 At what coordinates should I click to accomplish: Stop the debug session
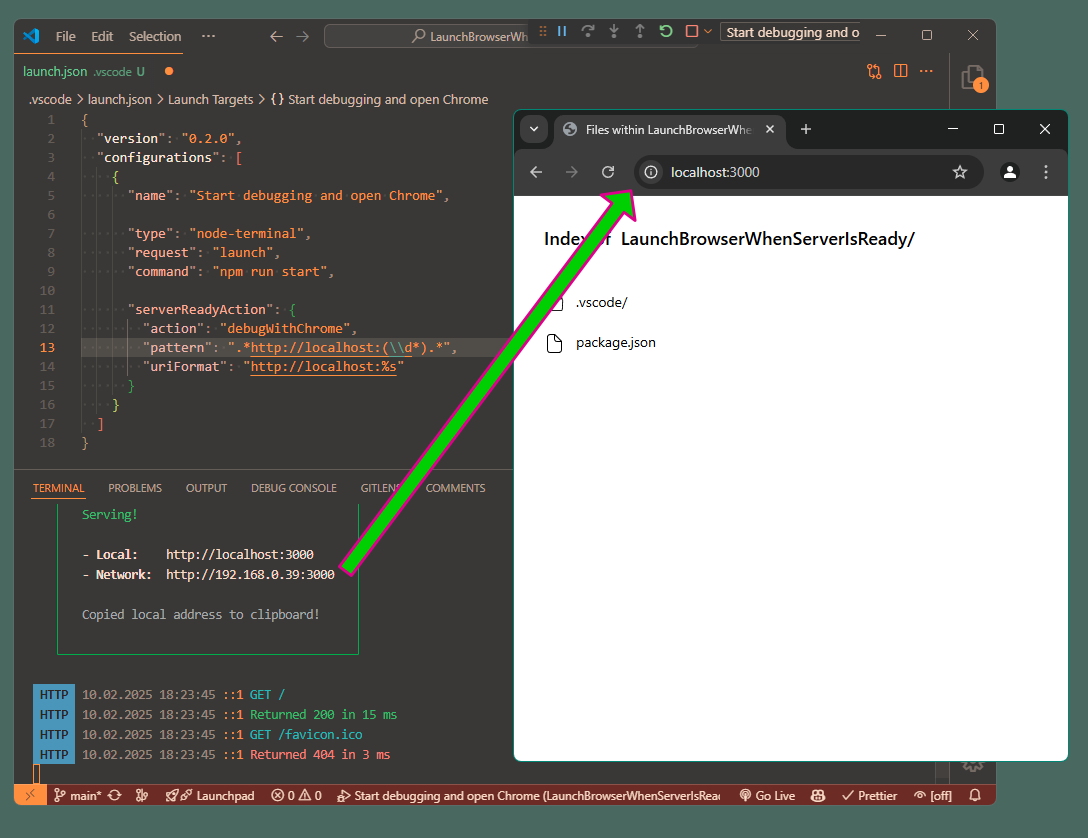click(x=692, y=31)
